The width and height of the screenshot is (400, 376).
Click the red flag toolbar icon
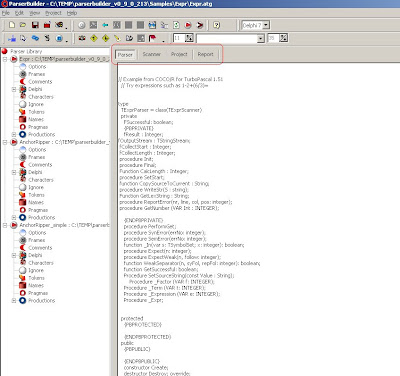click(x=153, y=38)
